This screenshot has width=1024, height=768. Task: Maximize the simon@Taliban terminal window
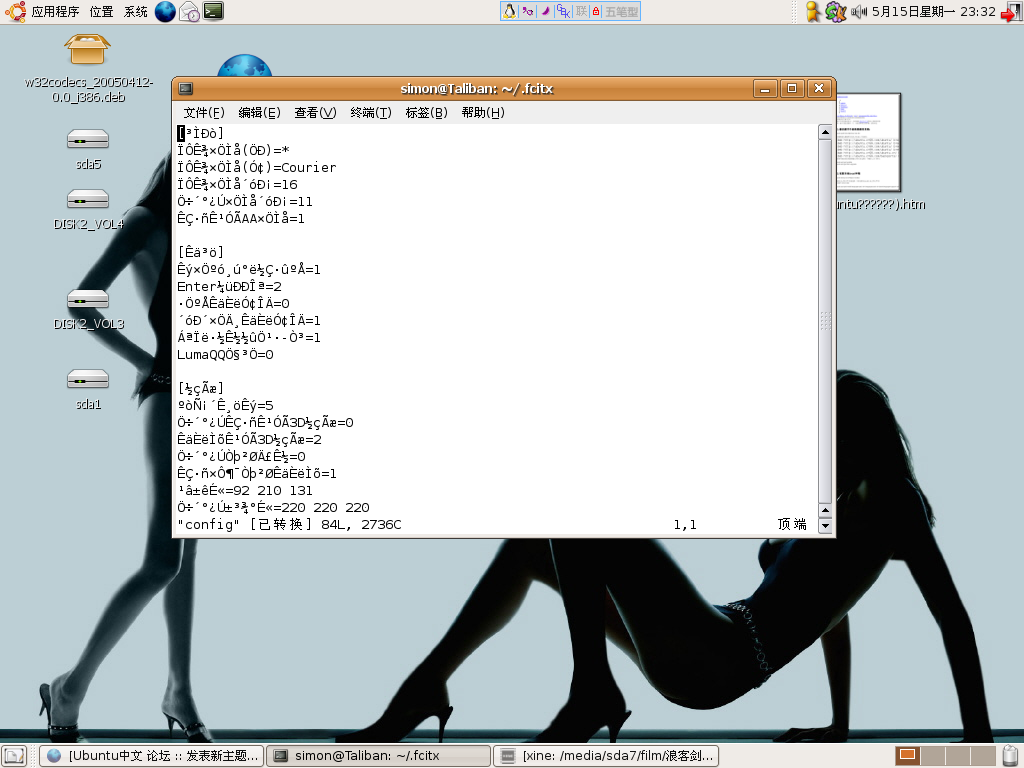792,88
